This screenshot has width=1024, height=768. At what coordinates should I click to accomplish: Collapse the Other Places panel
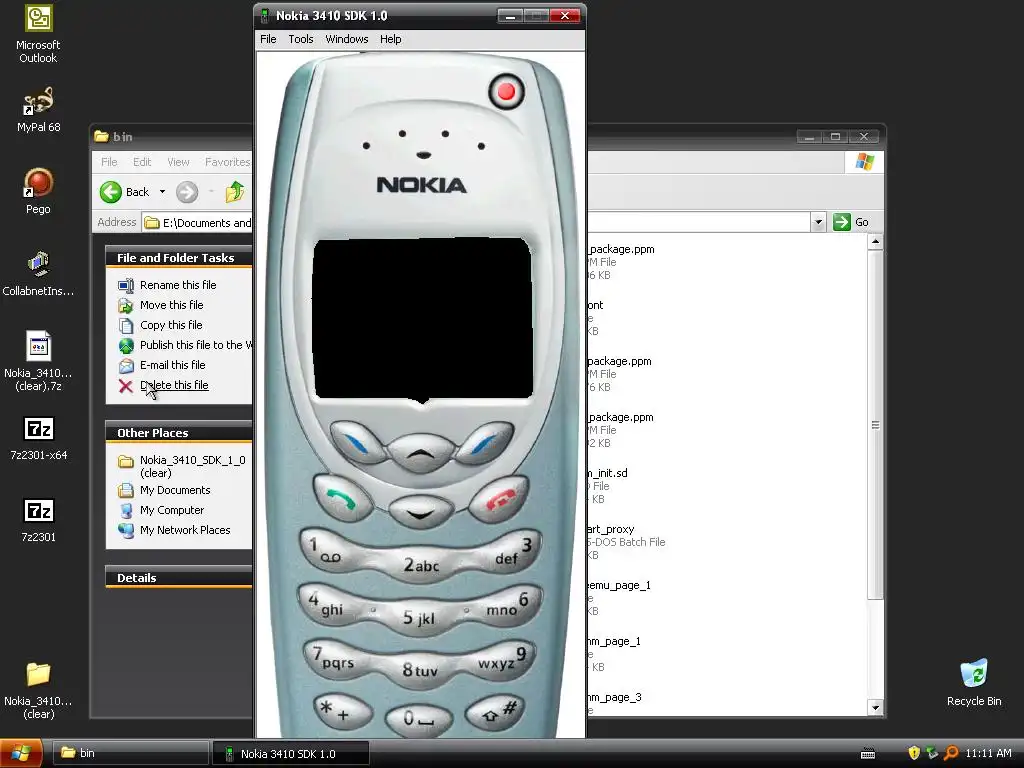(178, 433)
